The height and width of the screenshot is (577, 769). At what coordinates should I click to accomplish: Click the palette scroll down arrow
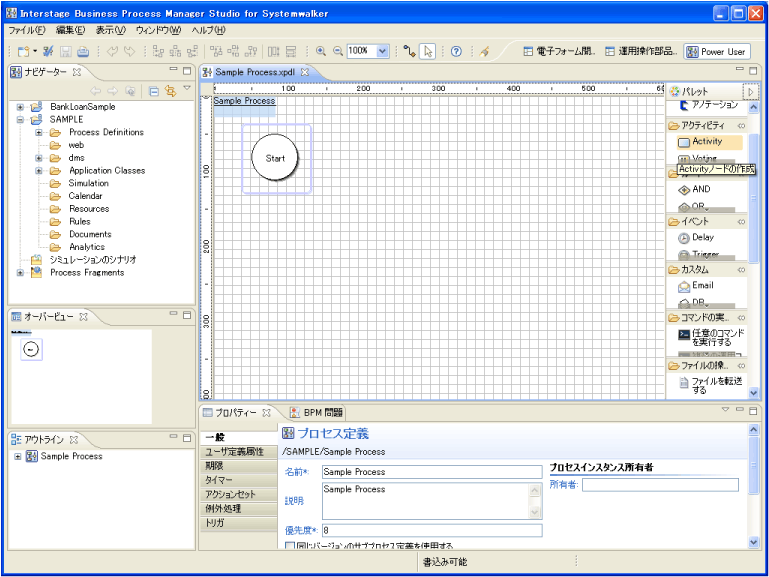coord(753,393)
